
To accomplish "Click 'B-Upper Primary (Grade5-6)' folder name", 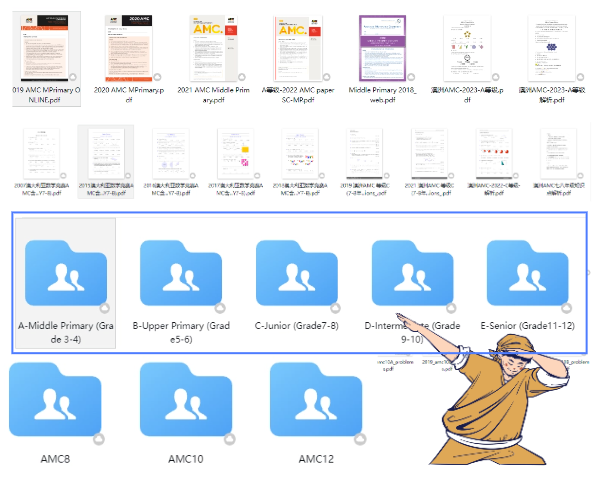I will coord(181,332).
